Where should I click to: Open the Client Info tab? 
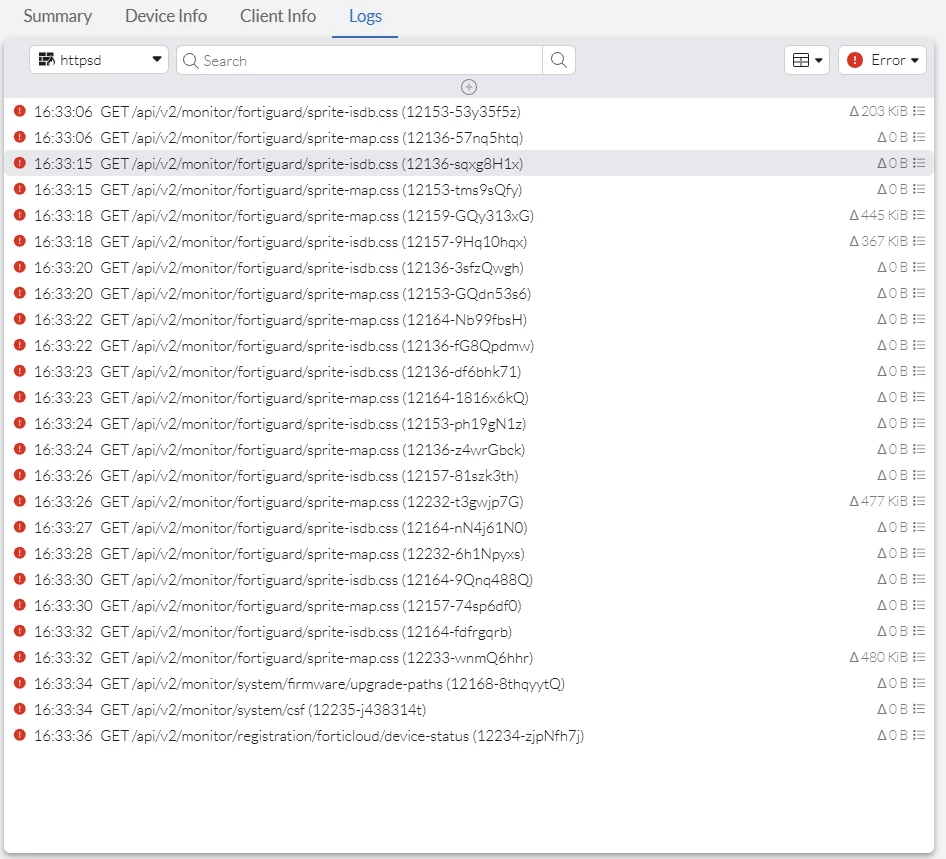(278, 16)
